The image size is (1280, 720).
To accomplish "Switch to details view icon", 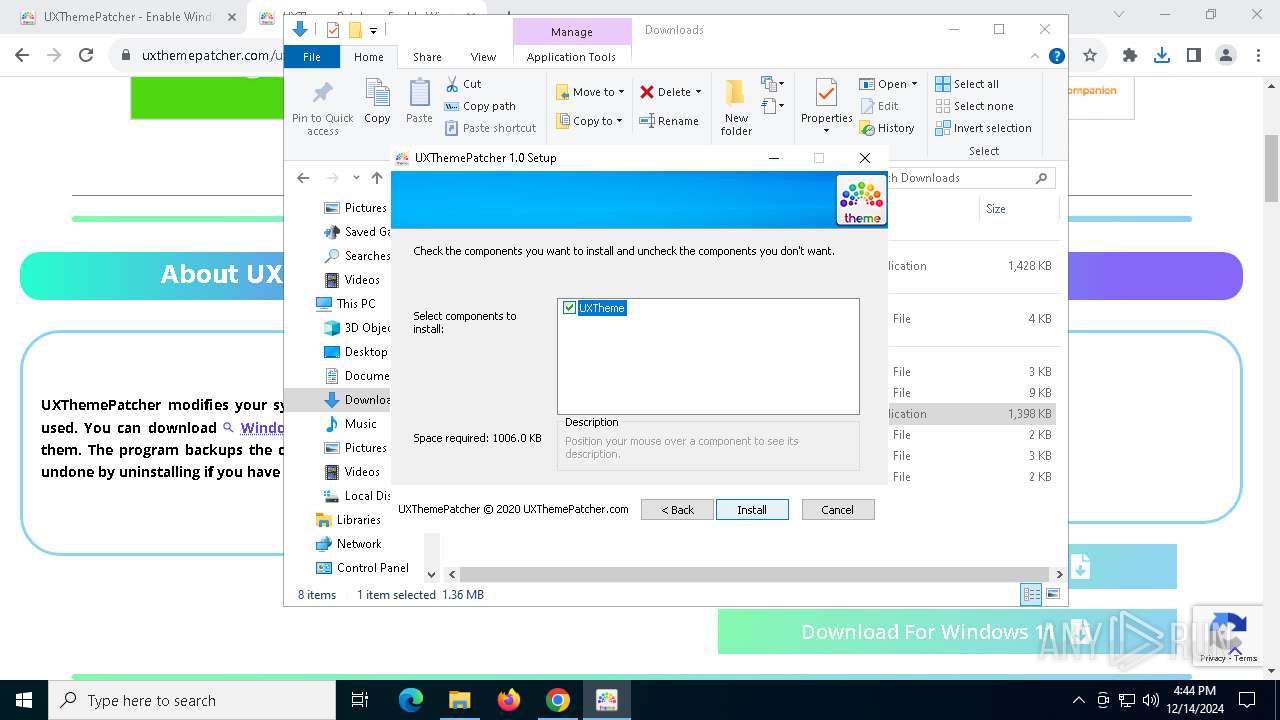I will [1031, 595].
